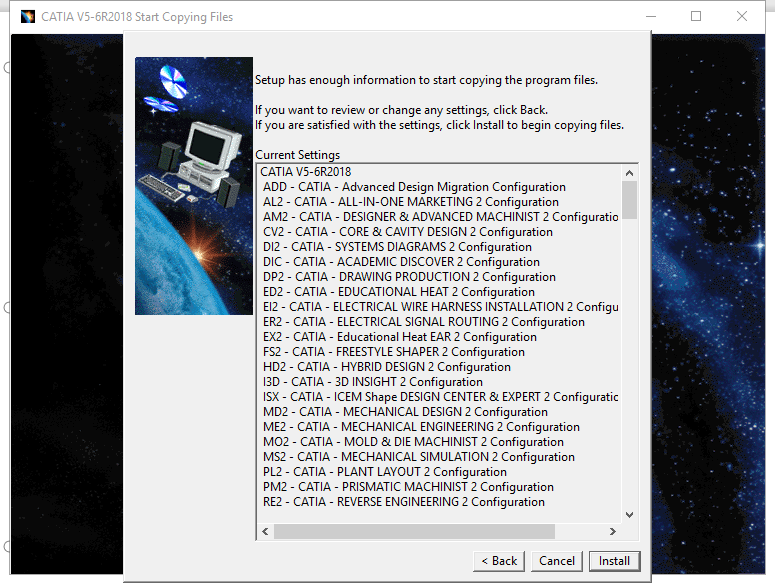Select PM2 - PRISMATIC MACHINIST 2 line
Viewport: 775px width, 584px height.
tap(408, 487)
